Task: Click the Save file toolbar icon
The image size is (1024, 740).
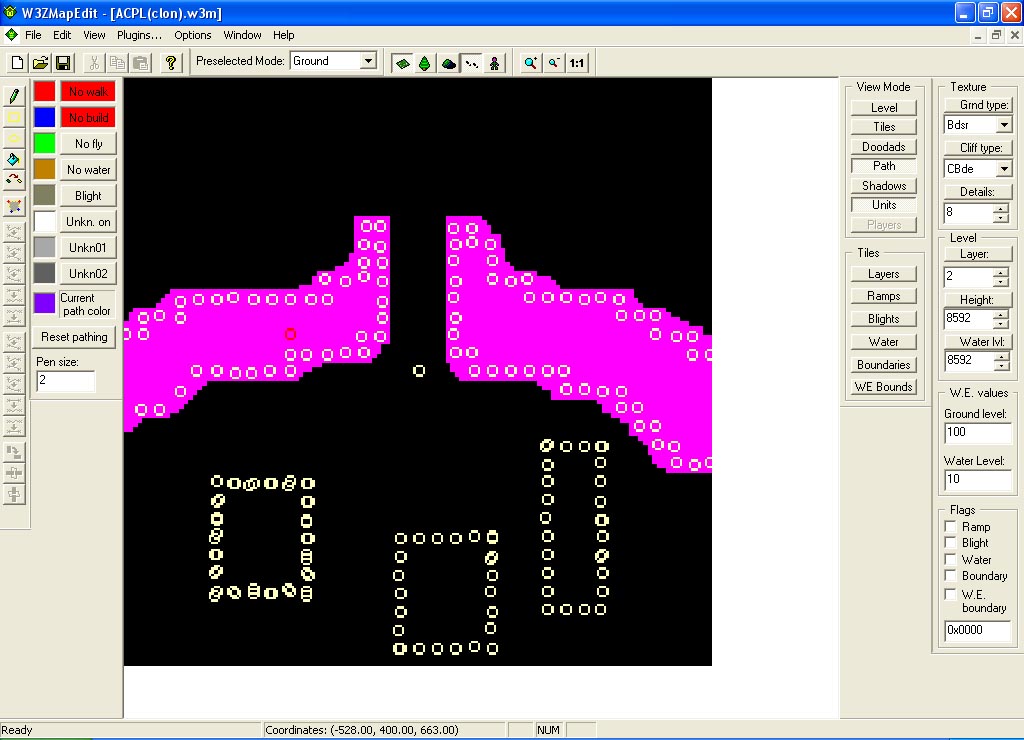Action: click(x=63, y=62)
